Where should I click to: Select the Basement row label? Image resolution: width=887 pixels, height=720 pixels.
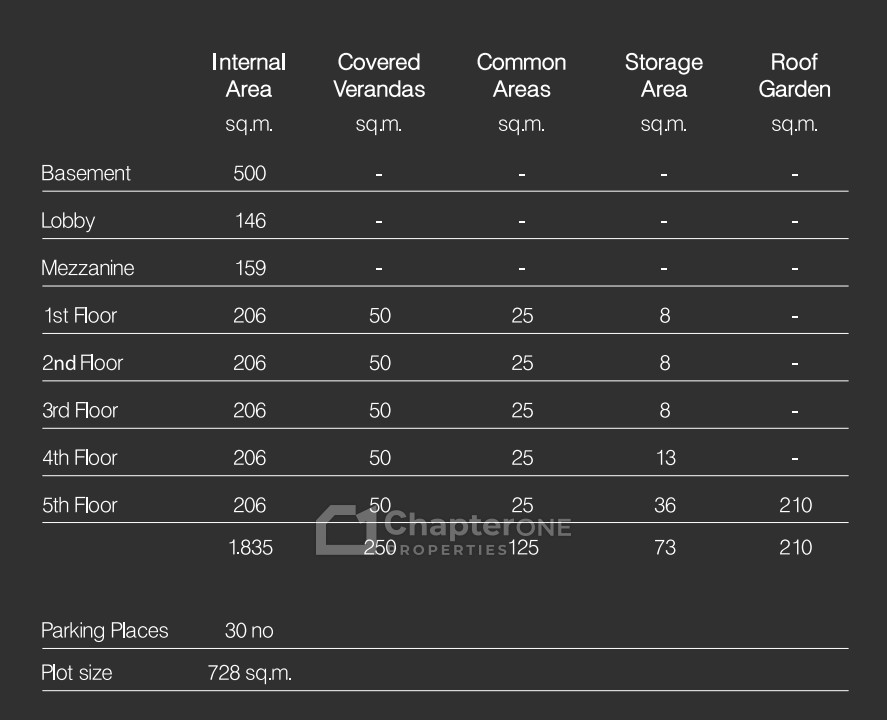click(x=86, y=173)
